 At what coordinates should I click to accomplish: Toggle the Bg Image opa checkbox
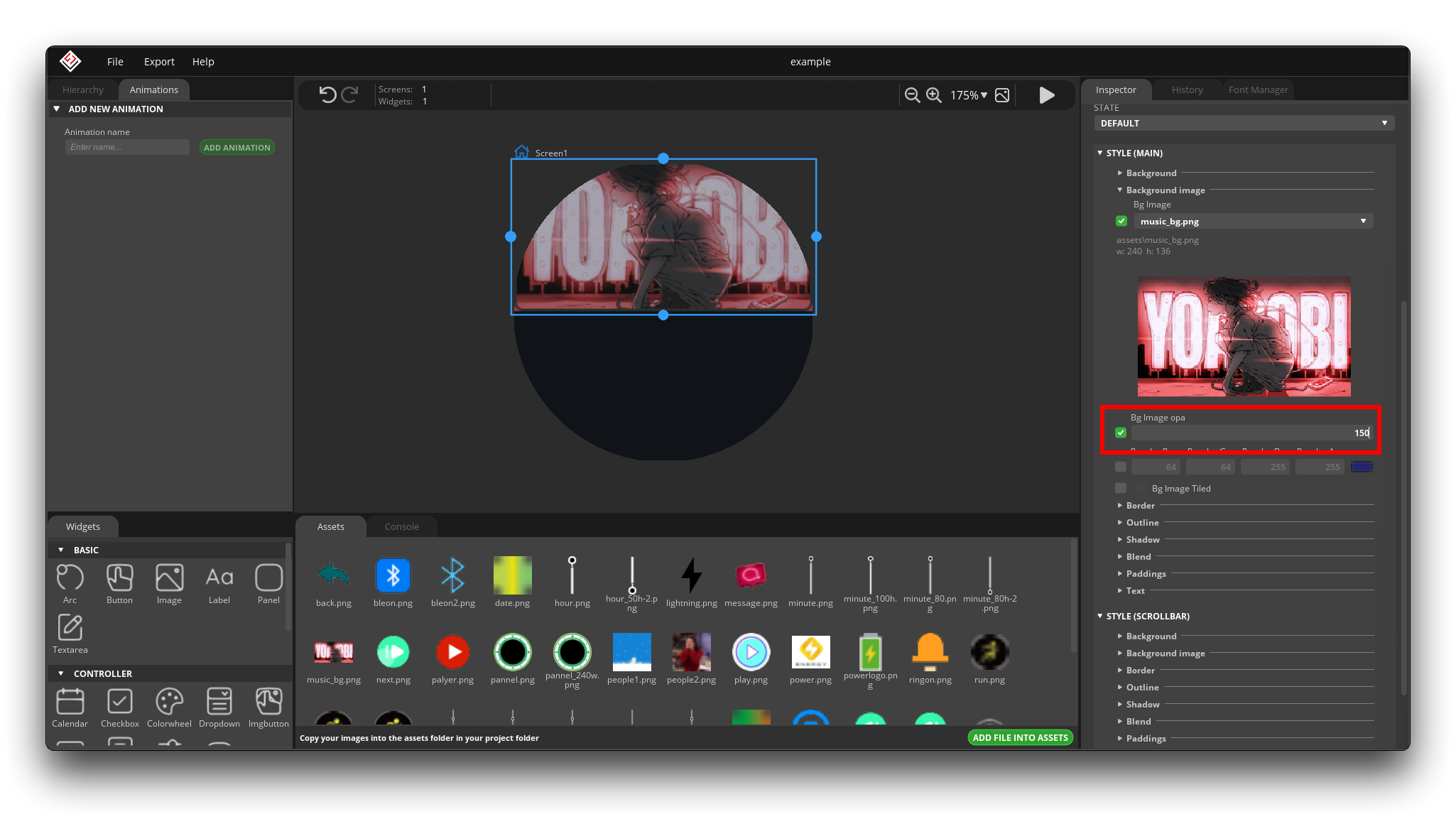(x=1121, y=433)
